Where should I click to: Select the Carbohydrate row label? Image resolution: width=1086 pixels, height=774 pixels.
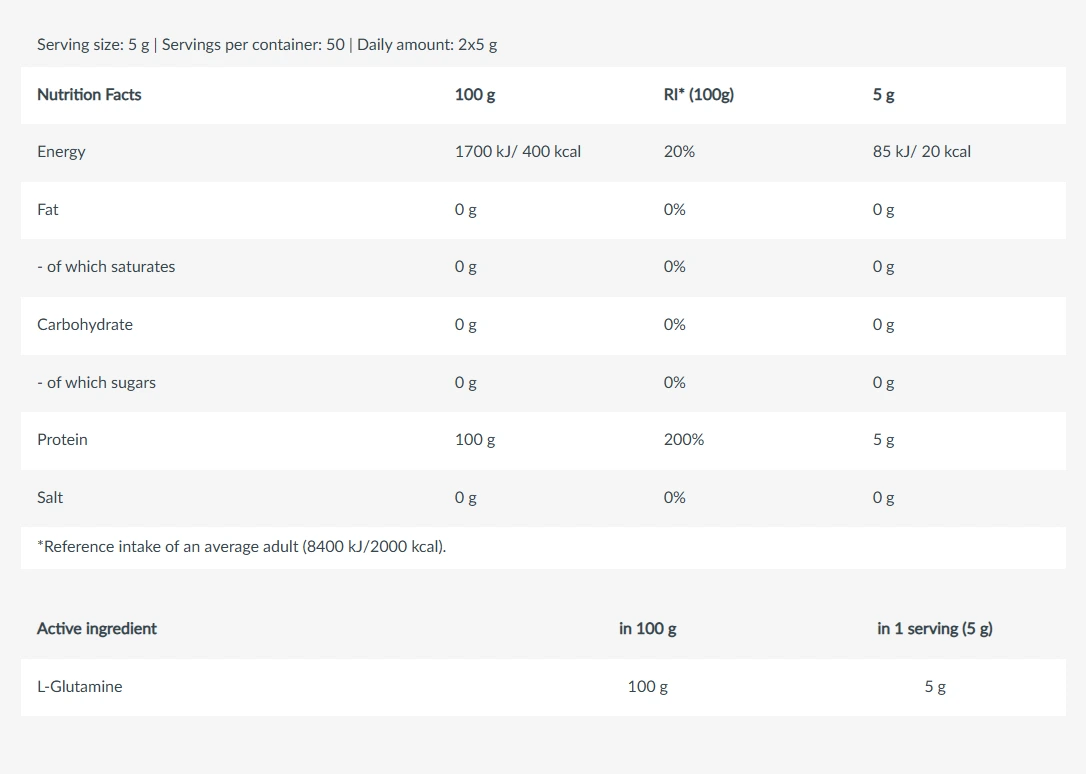[x=84, y=325]
